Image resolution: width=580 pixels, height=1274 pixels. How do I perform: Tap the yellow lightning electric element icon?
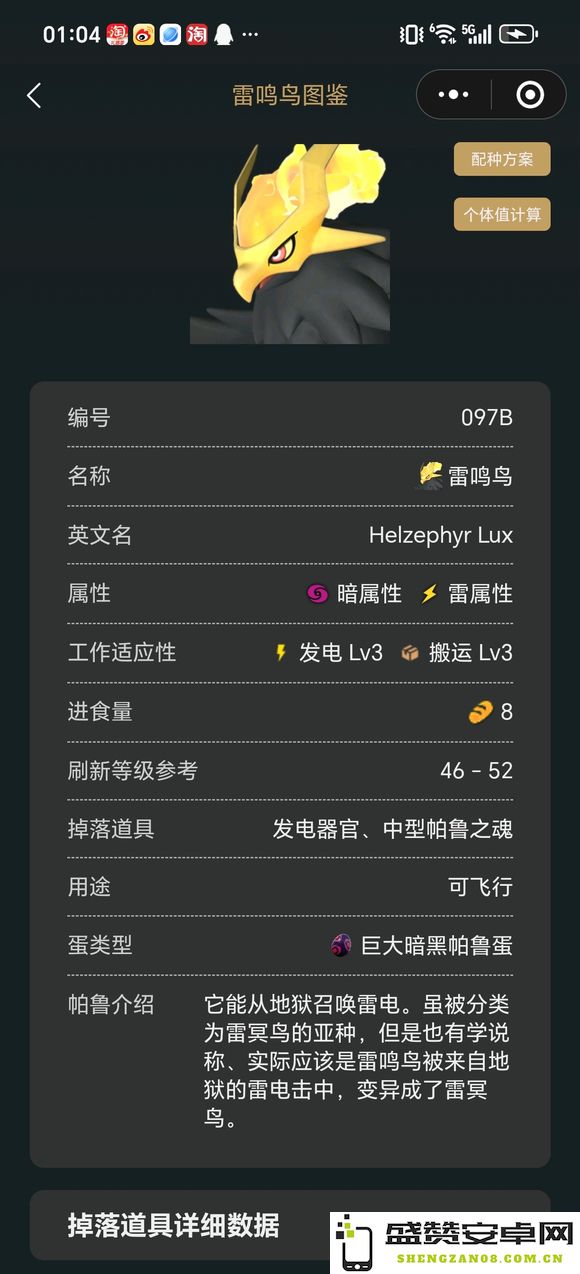pos(429,594)
